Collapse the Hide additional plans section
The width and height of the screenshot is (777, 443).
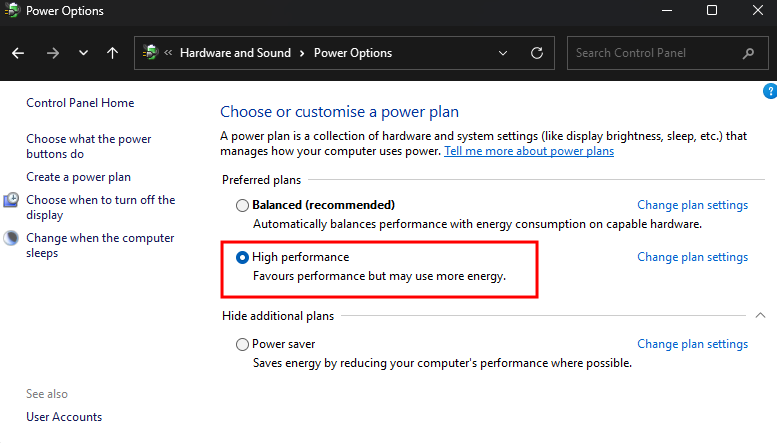pos(760,316)
